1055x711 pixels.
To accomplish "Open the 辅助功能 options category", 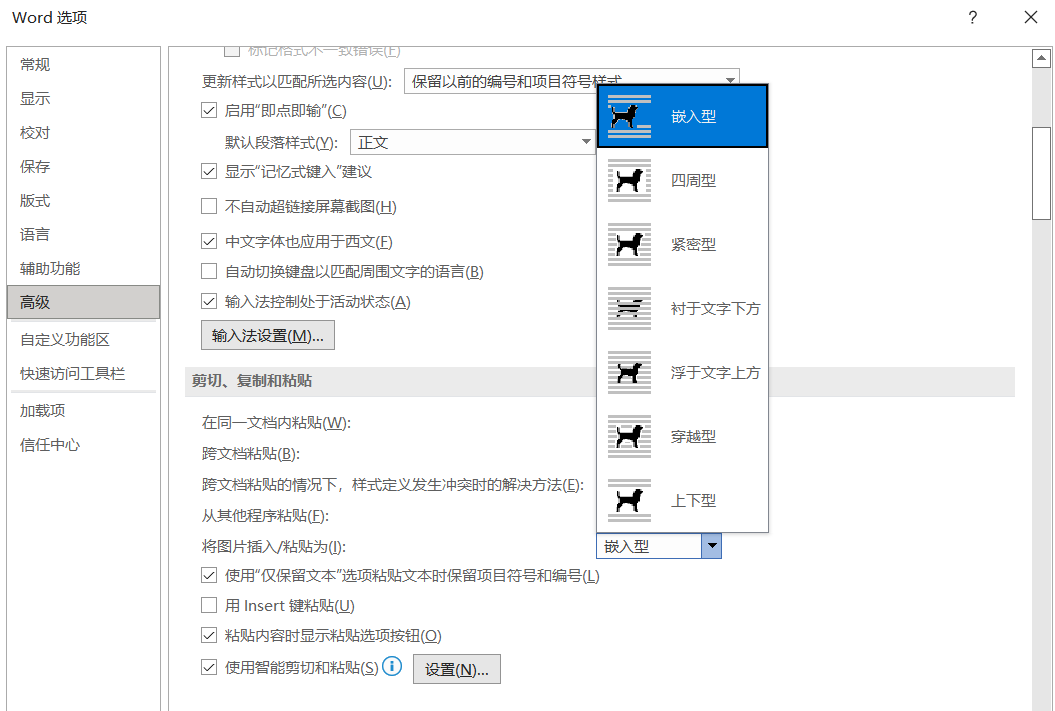I will pyautogui.click(x=83, y=268).
